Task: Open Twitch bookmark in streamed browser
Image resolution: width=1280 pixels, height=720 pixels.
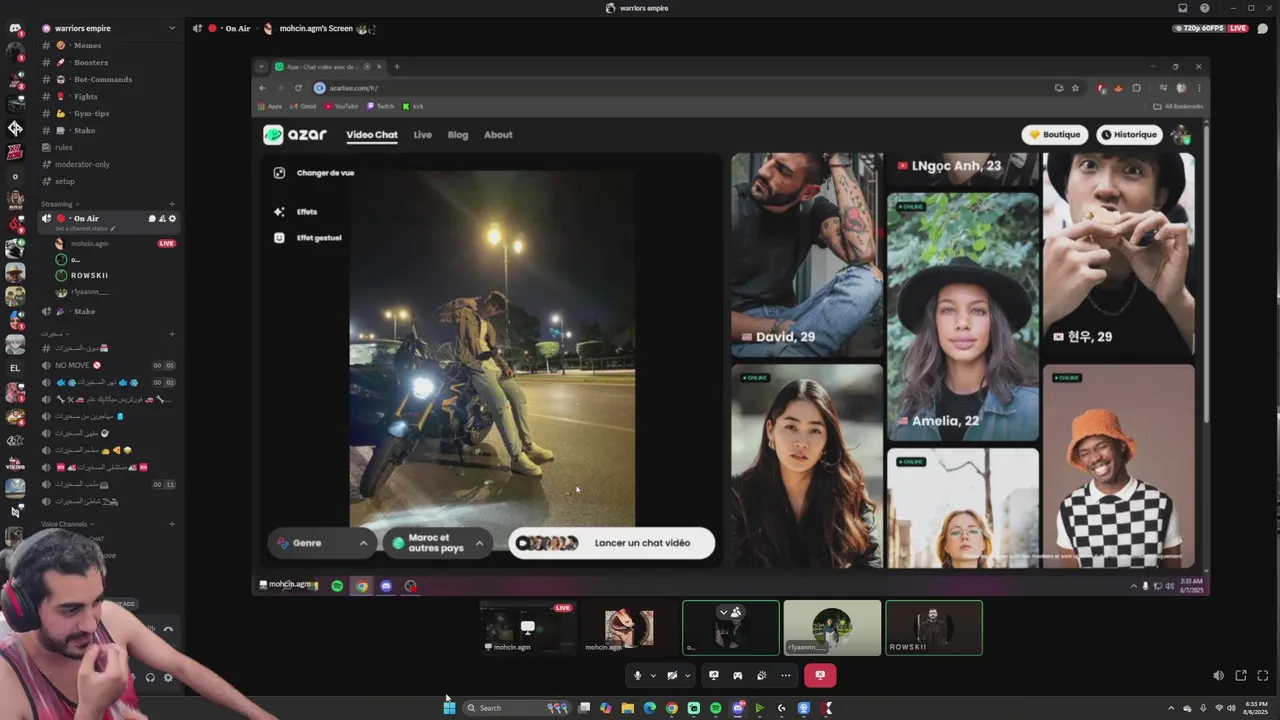Action: 381,106
